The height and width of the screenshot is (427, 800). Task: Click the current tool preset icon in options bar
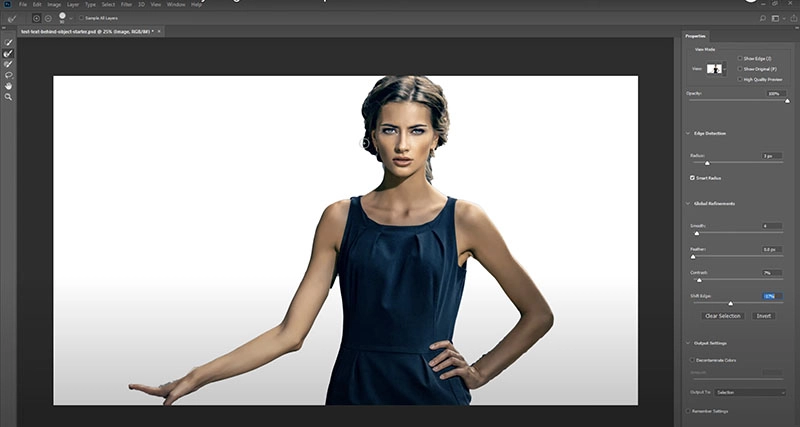tap(12, 18)
